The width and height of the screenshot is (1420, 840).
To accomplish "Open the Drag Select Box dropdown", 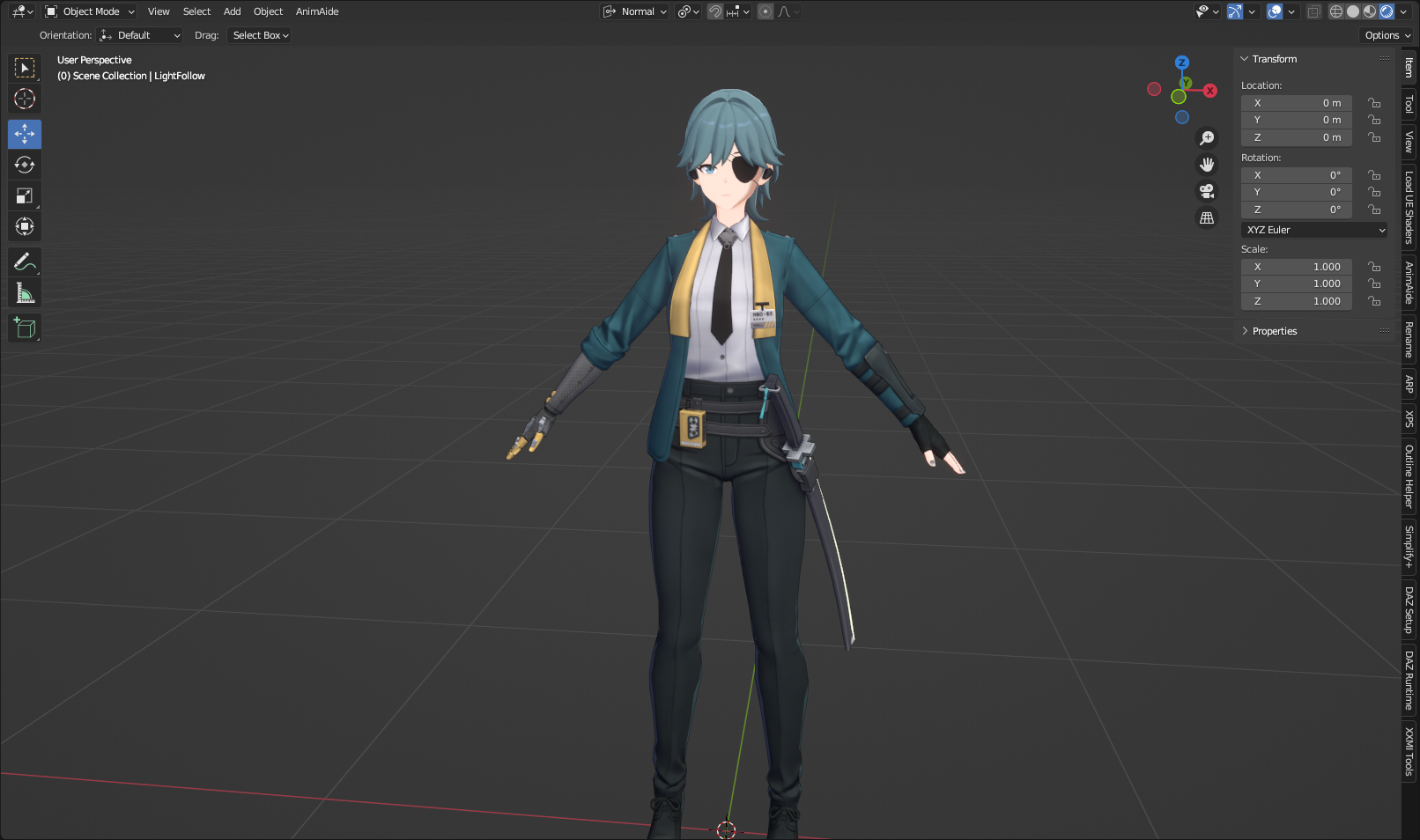I will pos(259,35).
